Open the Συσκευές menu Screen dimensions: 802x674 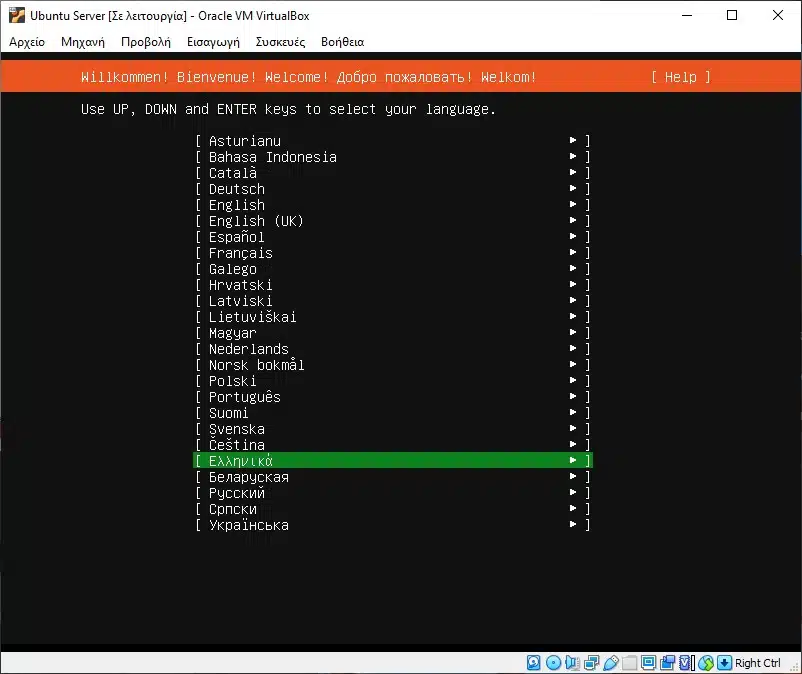(x=280, y=42)
